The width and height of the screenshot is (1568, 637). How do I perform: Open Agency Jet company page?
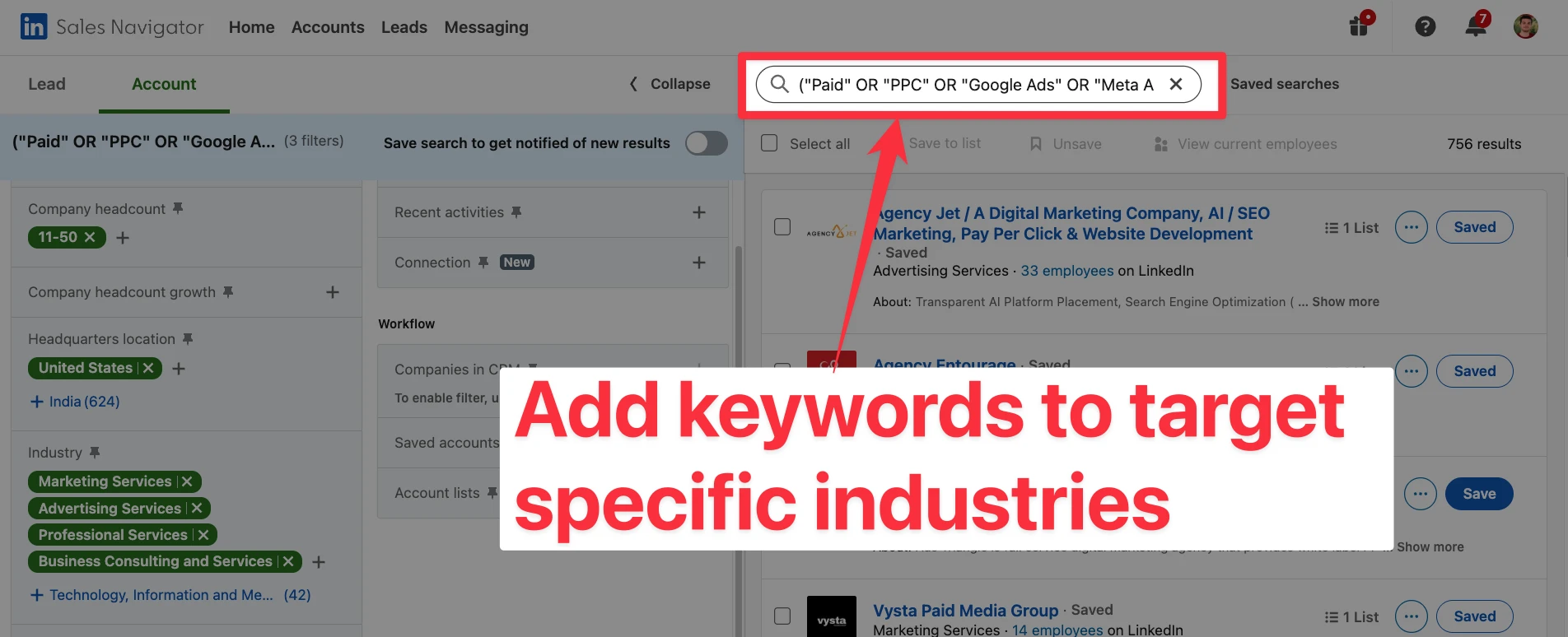[x=1071, y=223]
